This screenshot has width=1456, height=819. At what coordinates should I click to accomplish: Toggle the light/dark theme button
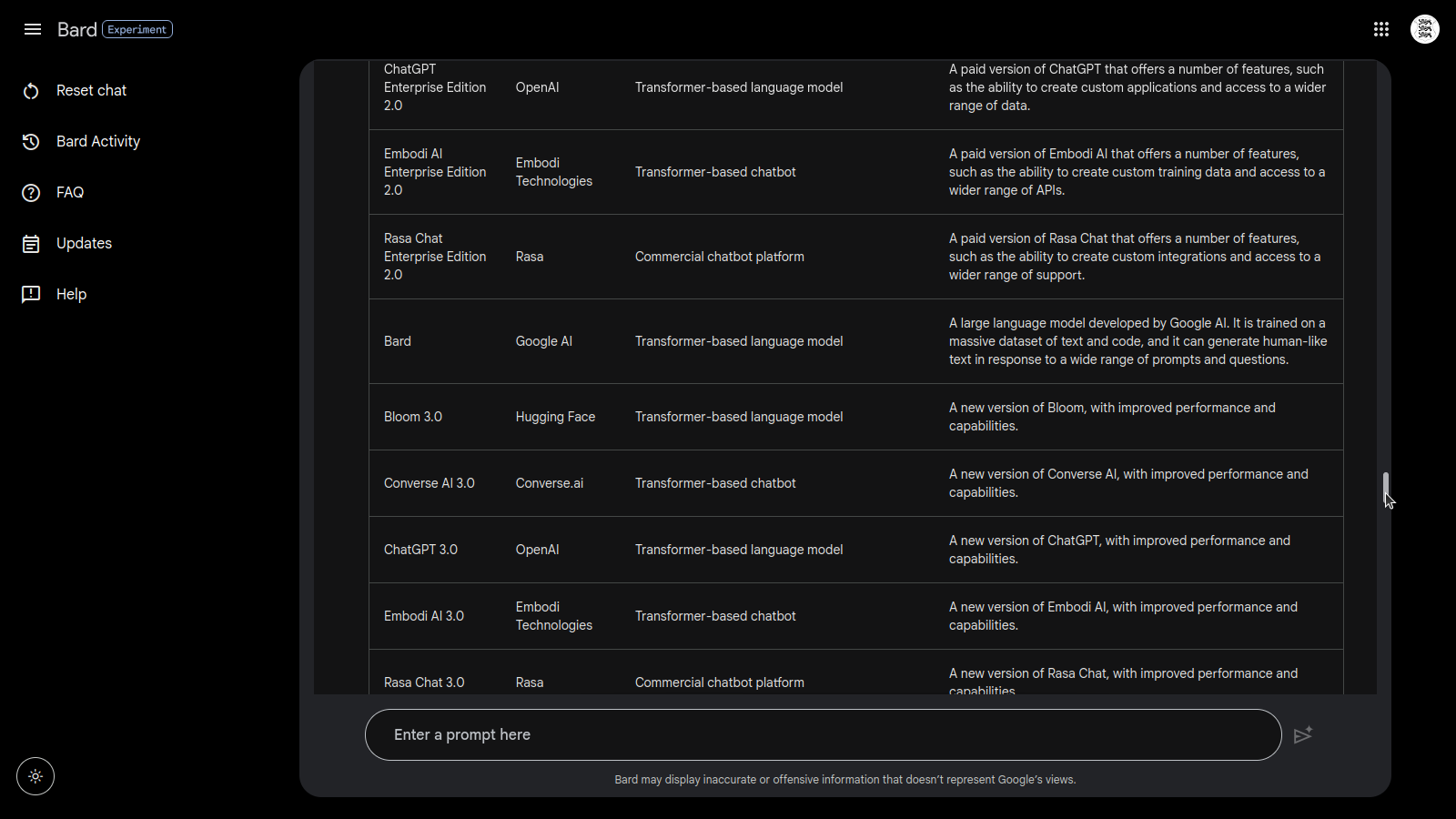coord(35,776)
